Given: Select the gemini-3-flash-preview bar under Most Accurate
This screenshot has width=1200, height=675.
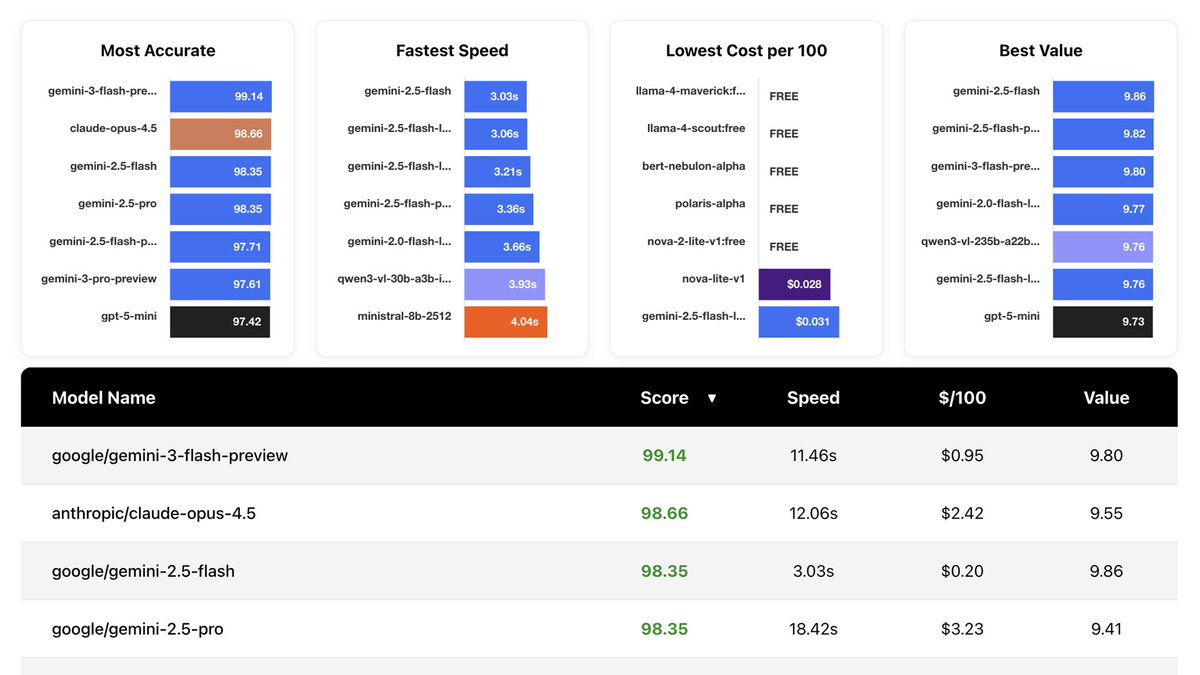Looking at the screenshot, I should (x=221, y=96).
